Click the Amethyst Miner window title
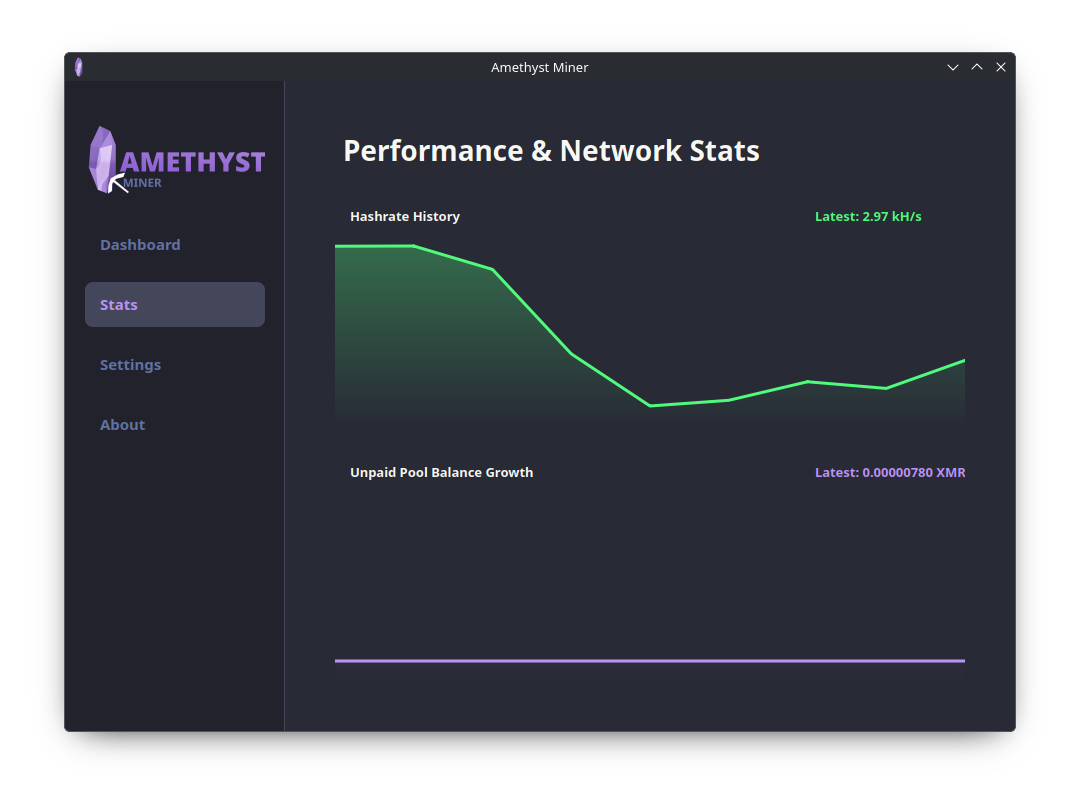The width and height of the screenshot is (1080, 808). pos(539,68)
